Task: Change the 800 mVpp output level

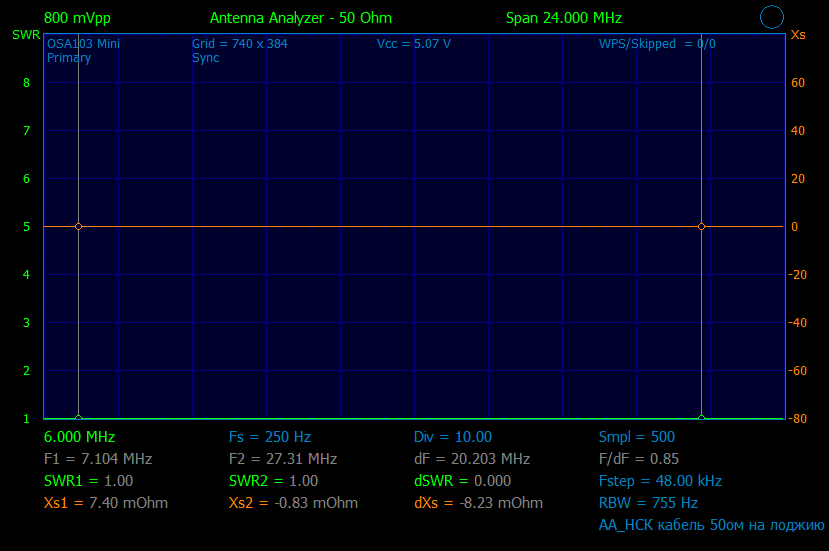Action: click(x=77, y=18)
